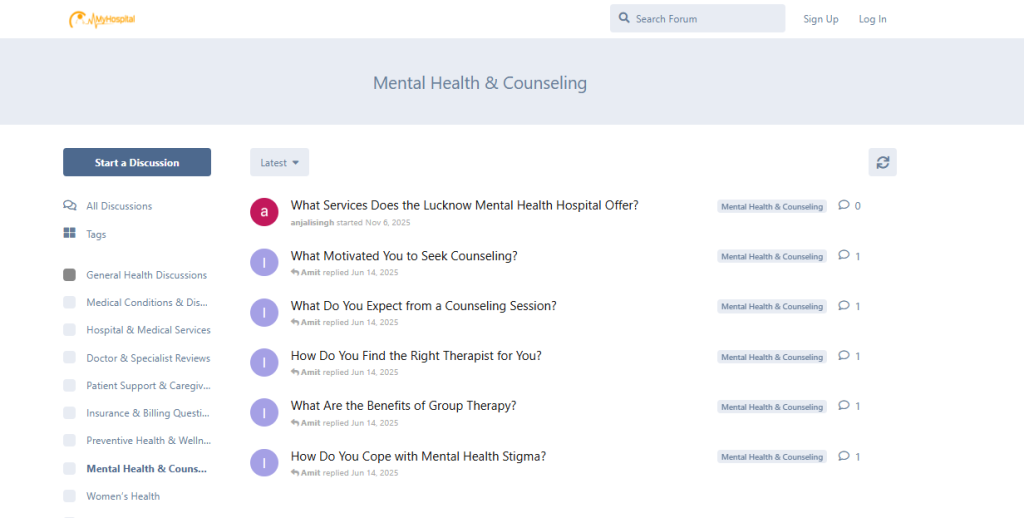Click the Tags grid icon
The width and height of the screenshot is (1024, 518).
coord(69,234)
